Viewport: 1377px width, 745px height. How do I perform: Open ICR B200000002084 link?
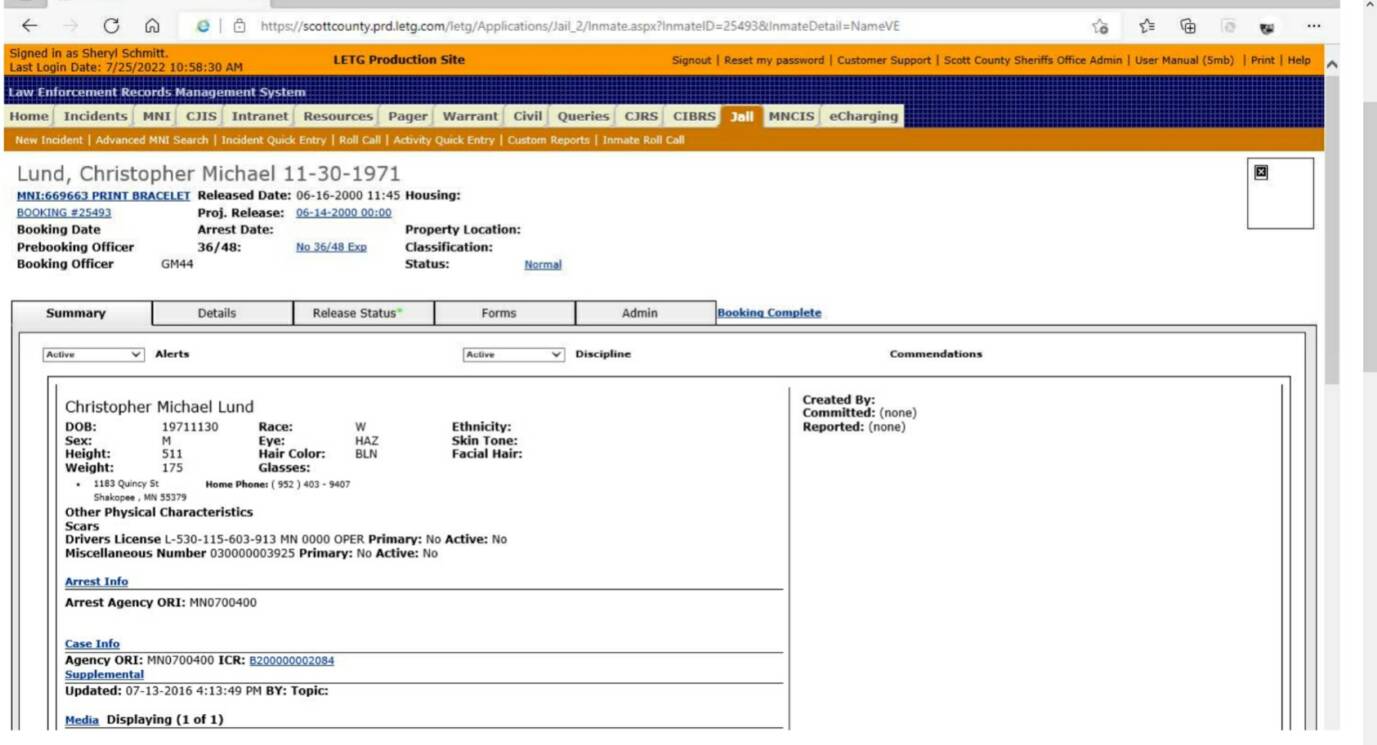(291, 661)
